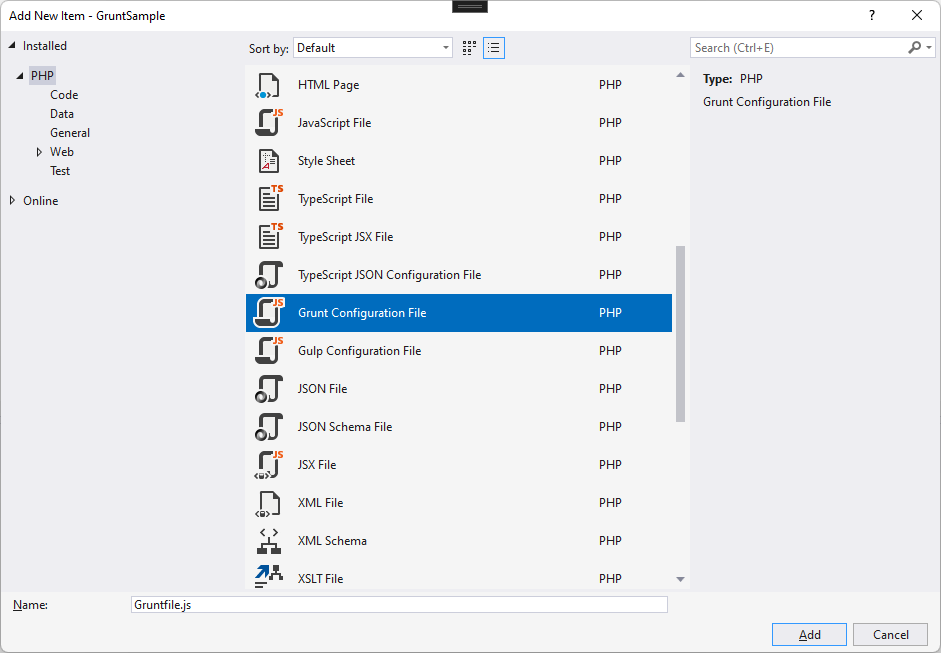Viewport: 941px width, 653px height.
Task: Select the XML Schema item text
Action: pos(332,541)
